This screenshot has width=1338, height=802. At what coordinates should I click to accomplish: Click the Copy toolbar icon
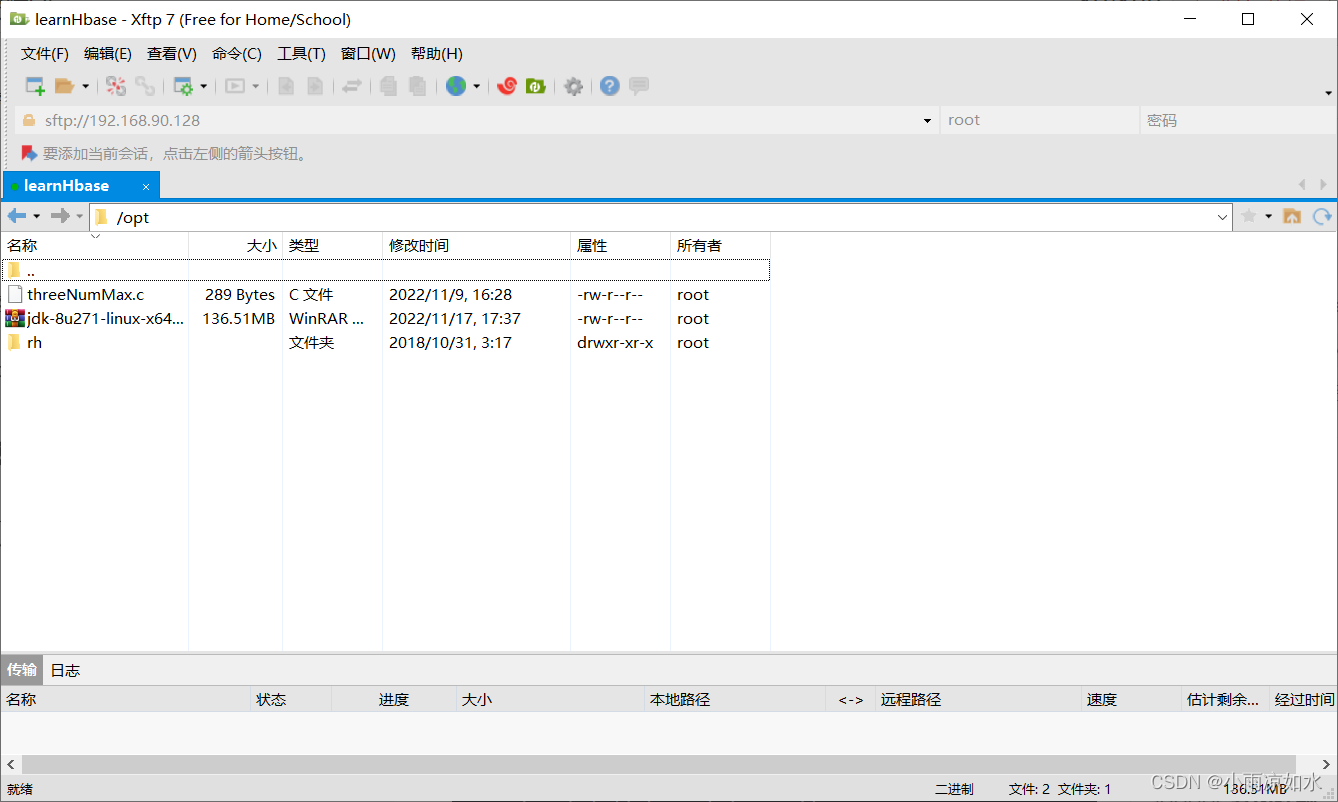click(389, 86)
